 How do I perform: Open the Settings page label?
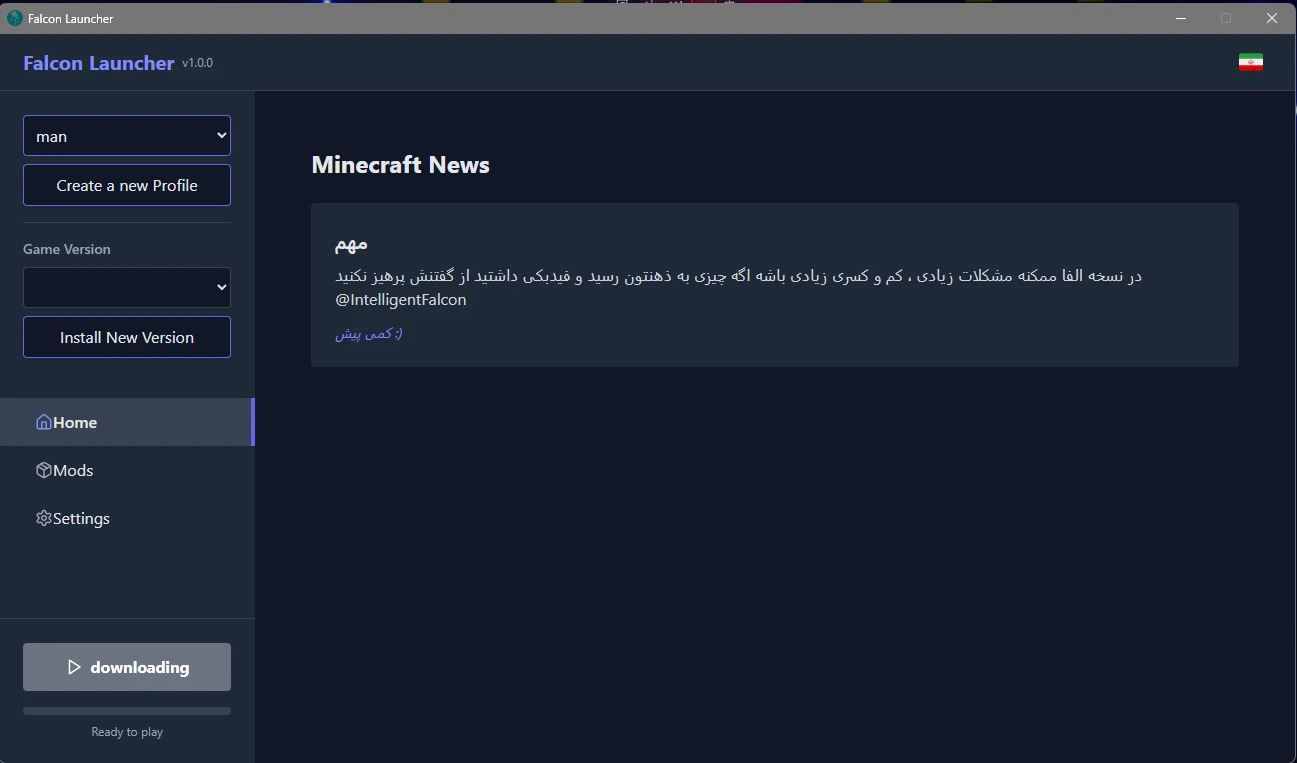point(81,518)
